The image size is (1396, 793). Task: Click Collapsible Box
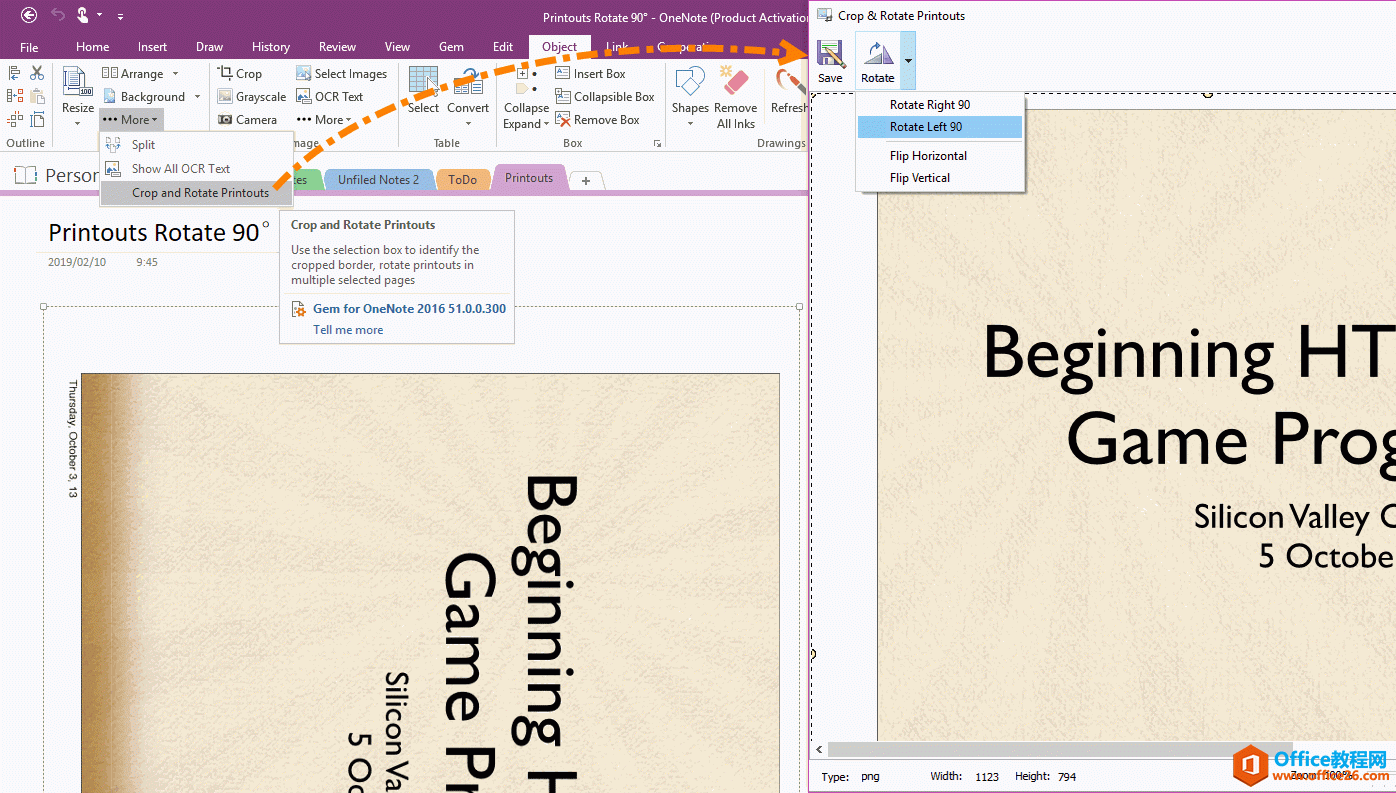(x=605, y=96)
